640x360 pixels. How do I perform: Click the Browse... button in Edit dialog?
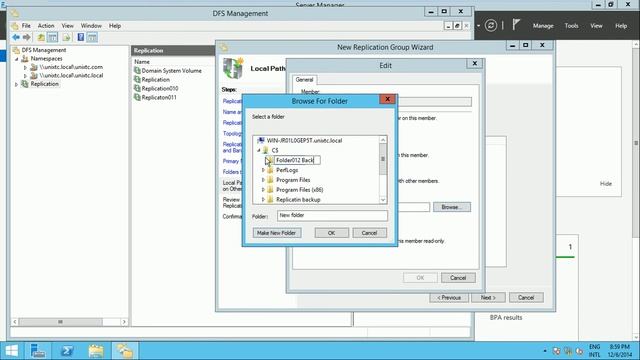452,207
